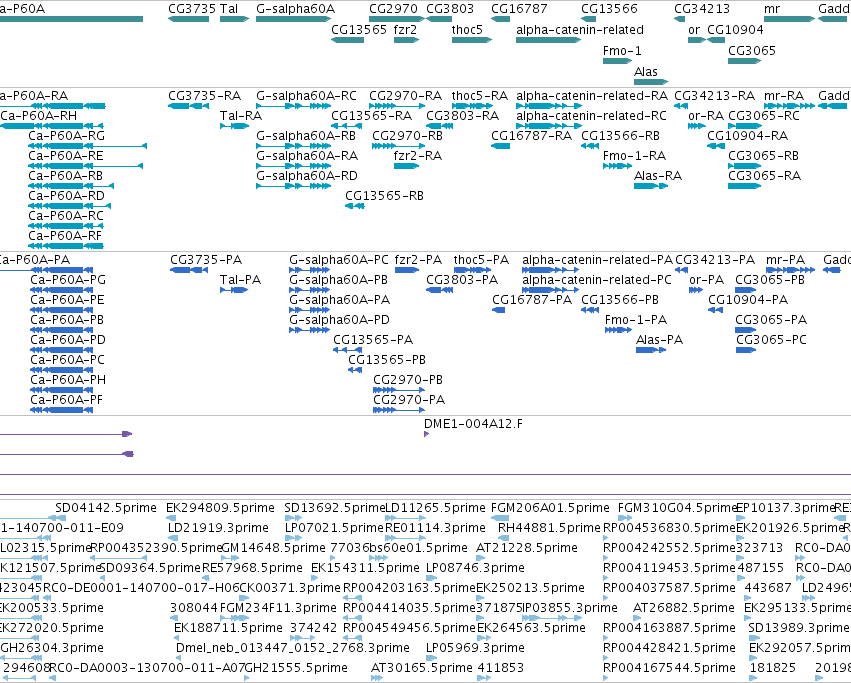This screenshot has width=851, height=683.
Task: Open the CG3735-RA transcript
Action: (x=188, y=106)
